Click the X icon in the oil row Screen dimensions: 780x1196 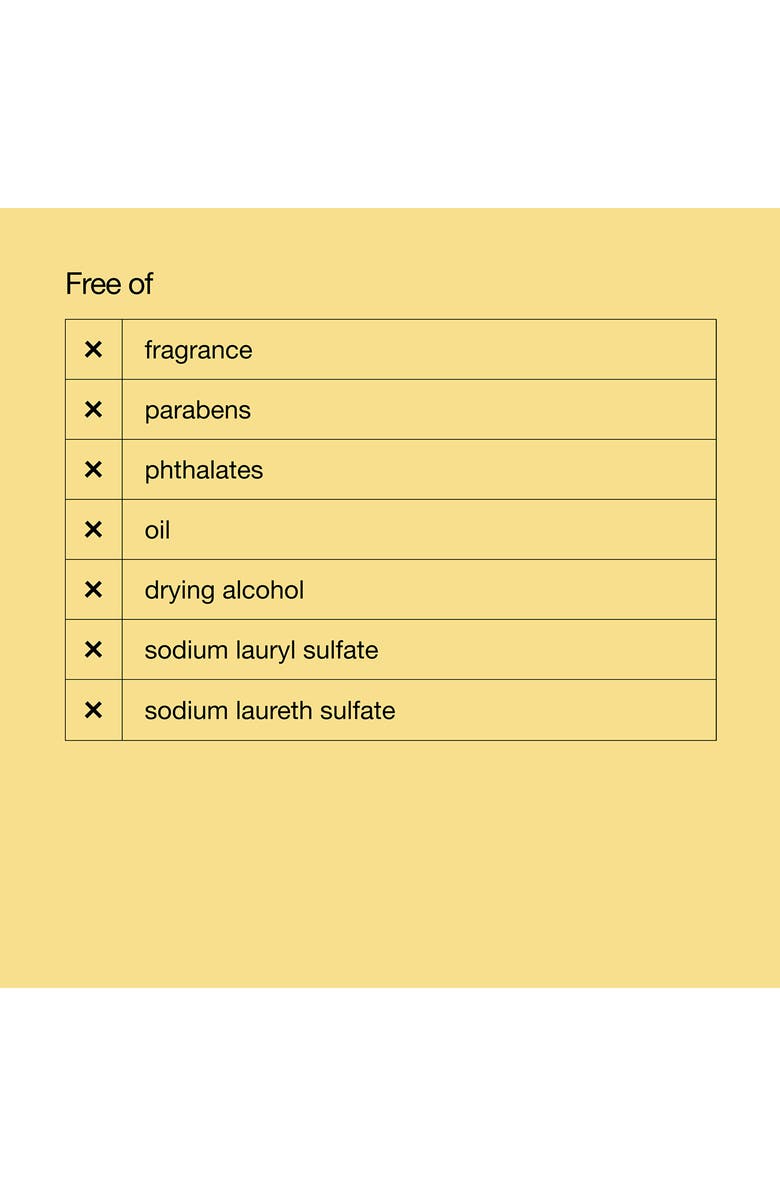tap(93, 530)
